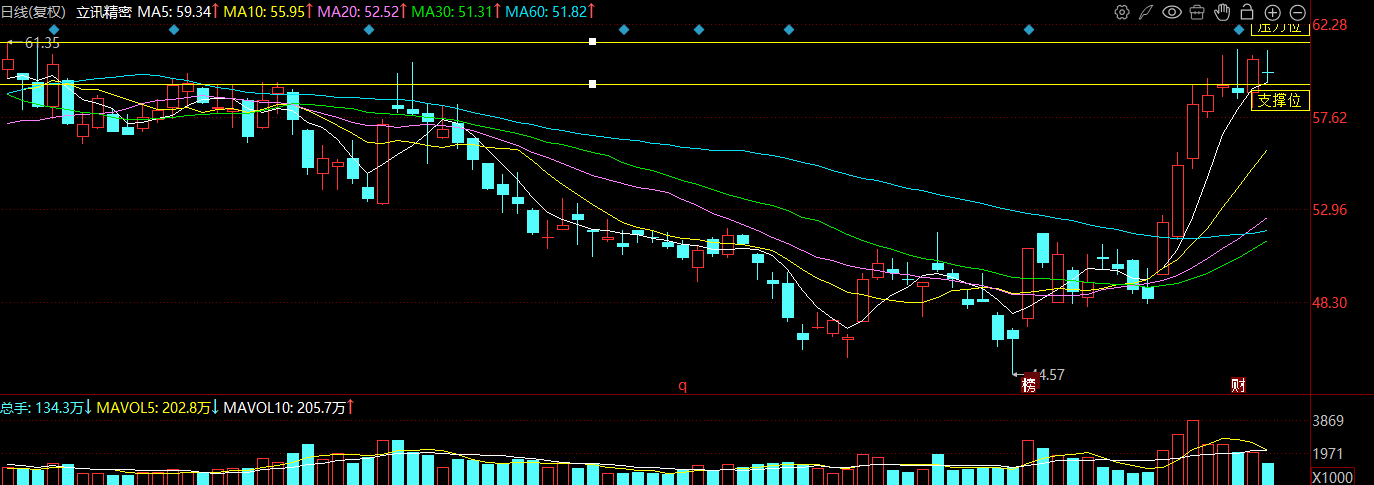The width and height of the screenshot is (1374, 485).
Task: Click the 压力位 resistance line label
Action: coord(1280,28)
